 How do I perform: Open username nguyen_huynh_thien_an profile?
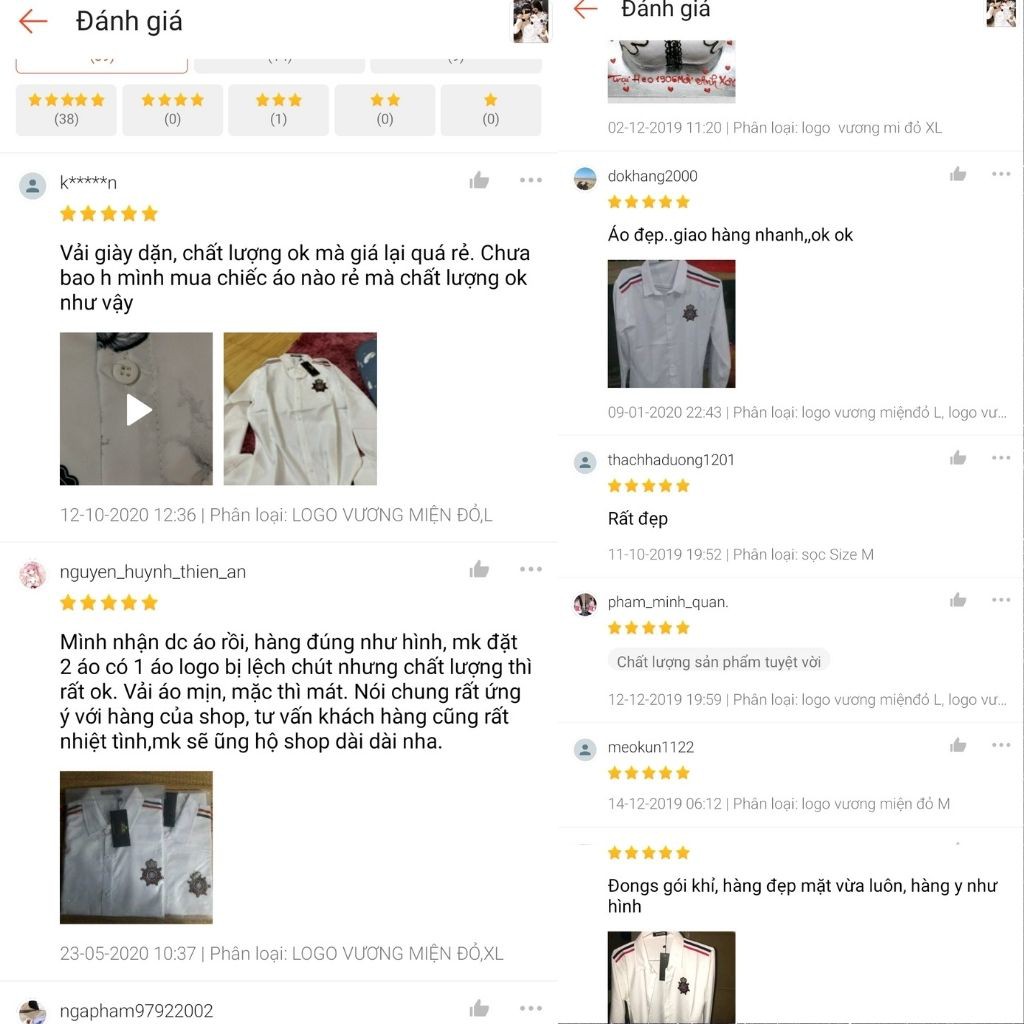click(153, 572)
